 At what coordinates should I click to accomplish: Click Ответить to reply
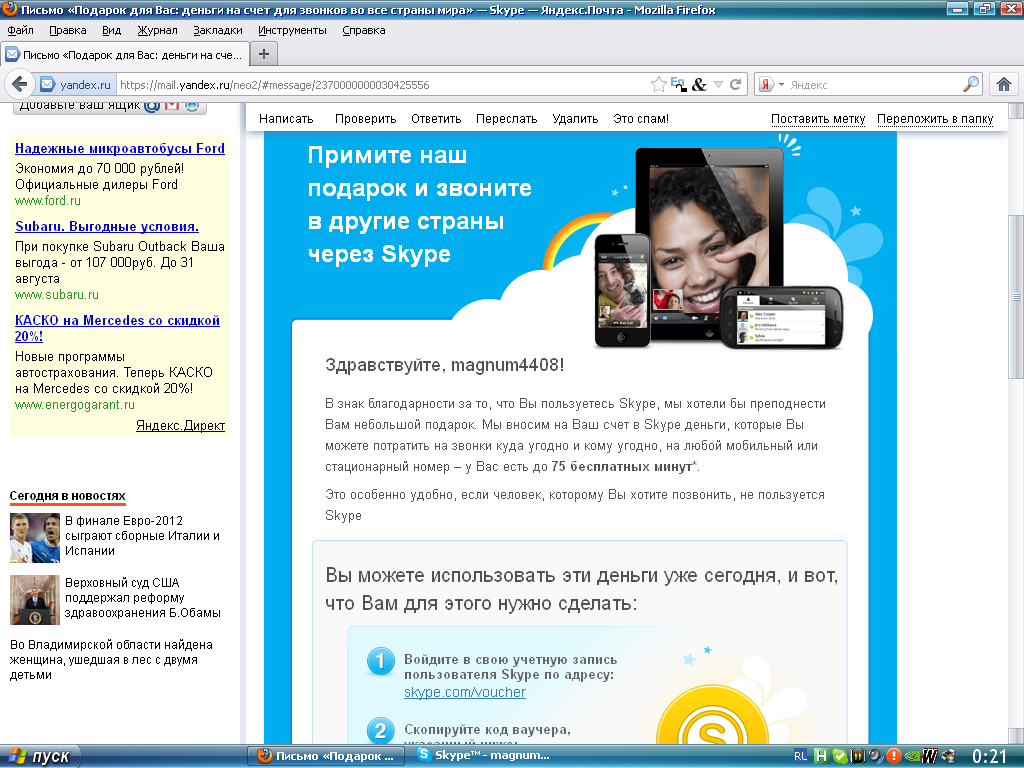click(436, 119)
